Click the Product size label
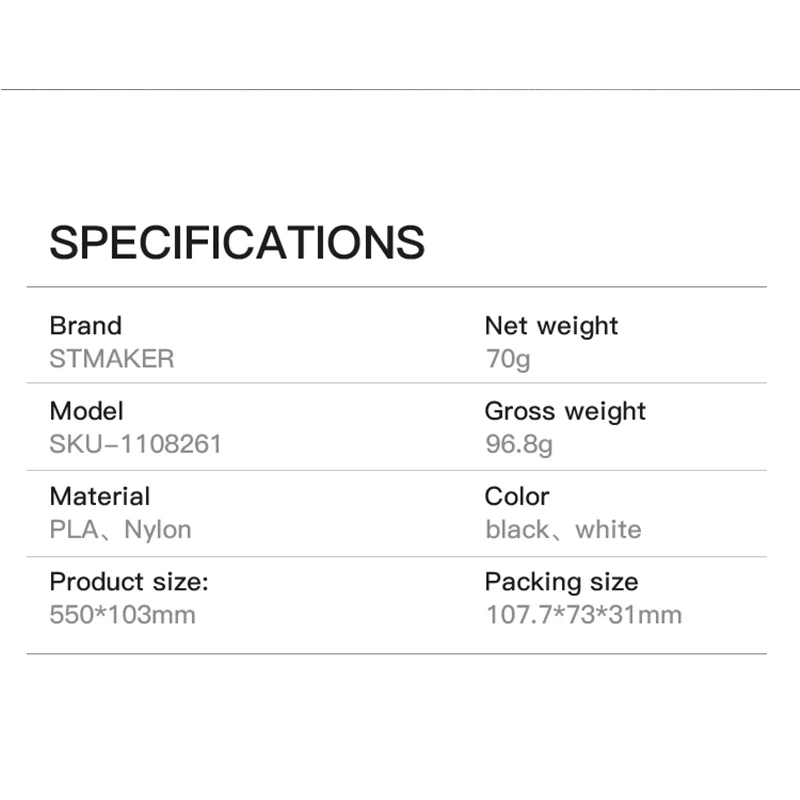This screenshot has width=800, height=800. point(129,582)
